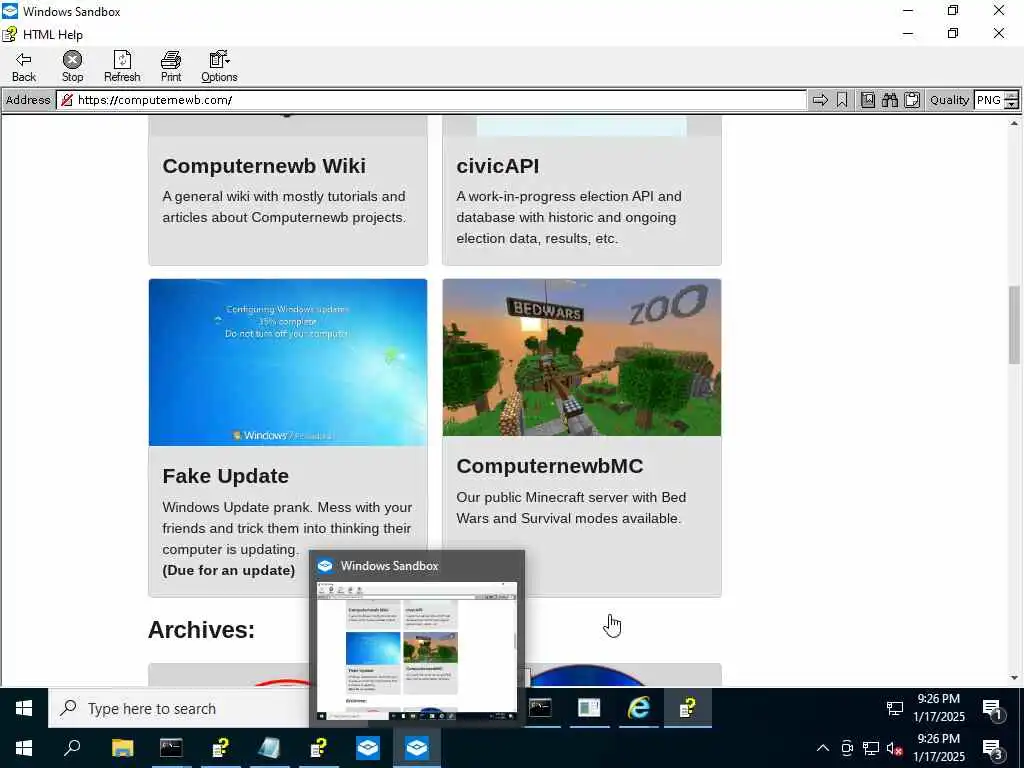Click the Go arrow next to address bar
Image resolution: width=1024 pixels, height=768 pixels.
click(820, 100)
